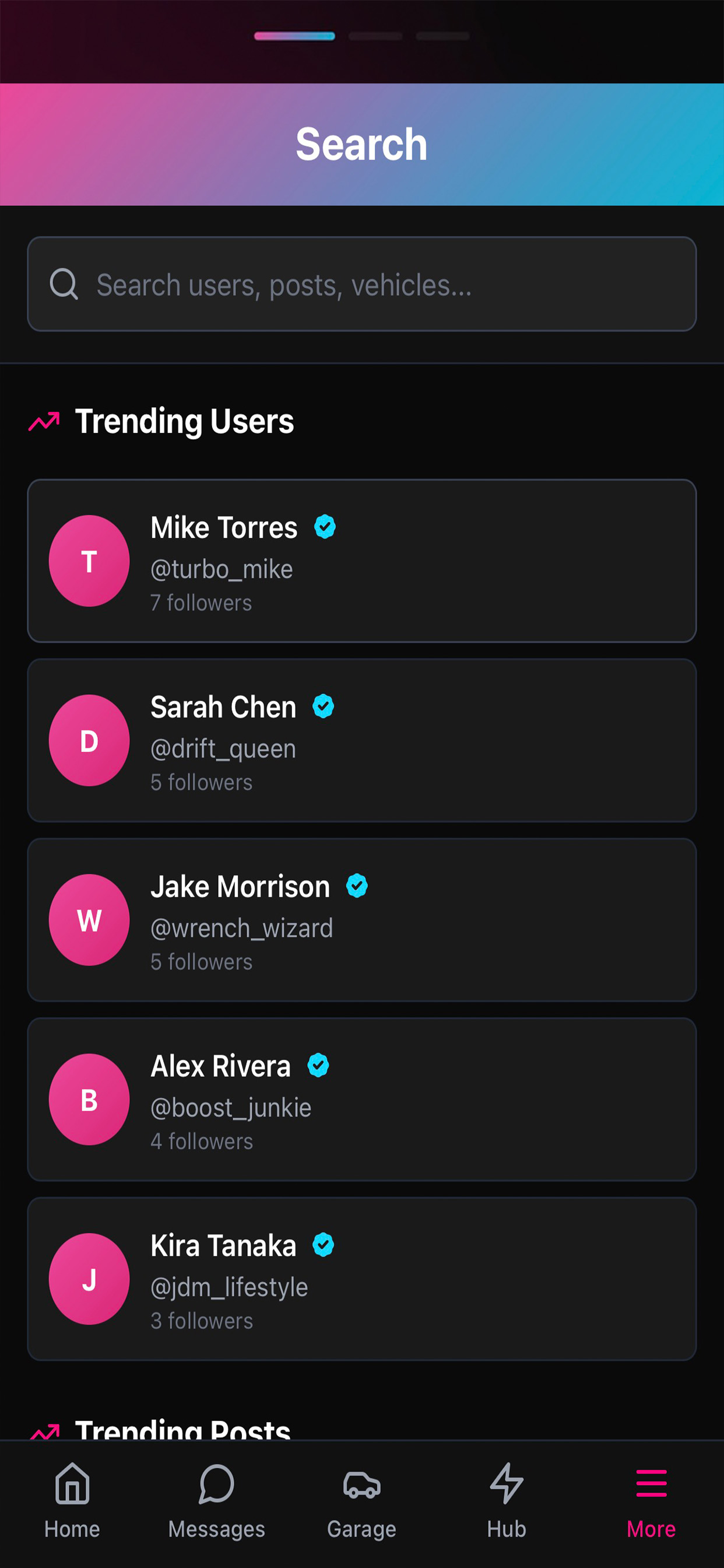This screenshot has width=724, height=1568.
Task: Select the pink D avatar of drift_queen
Action: 89,740
